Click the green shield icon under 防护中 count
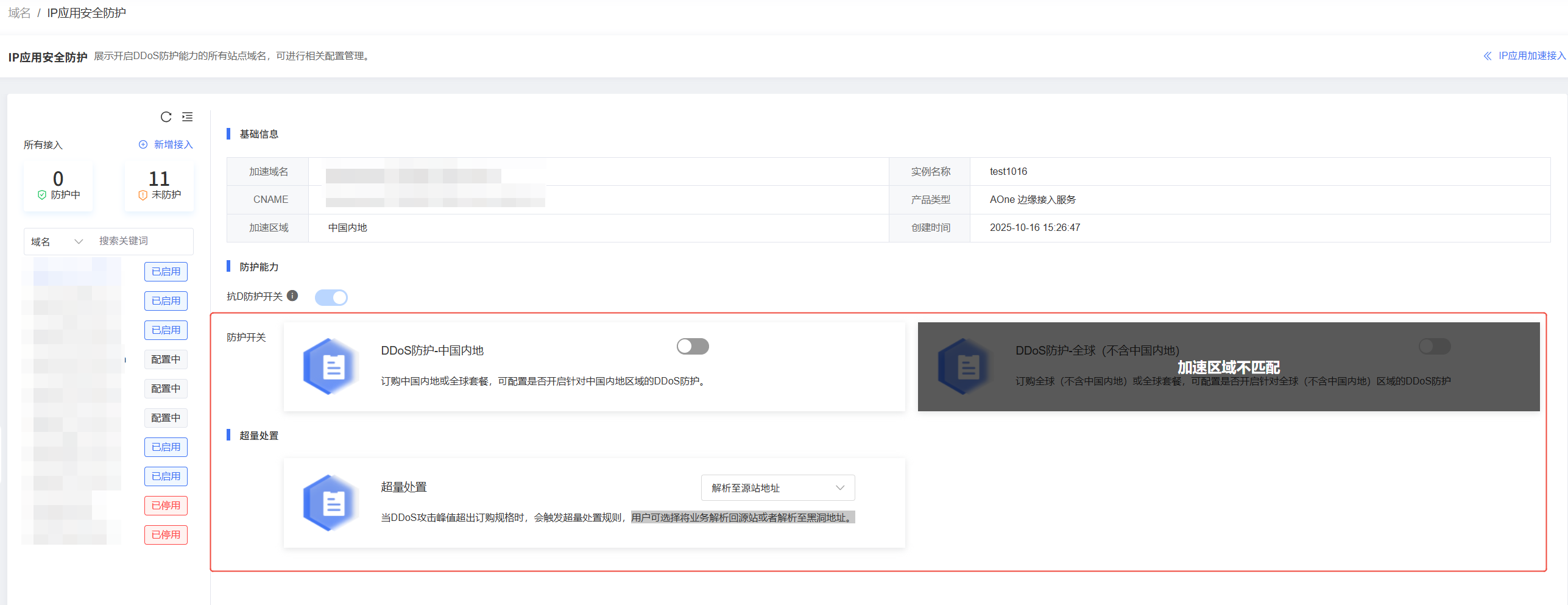1568x605 pixels. tap(41, 194)
